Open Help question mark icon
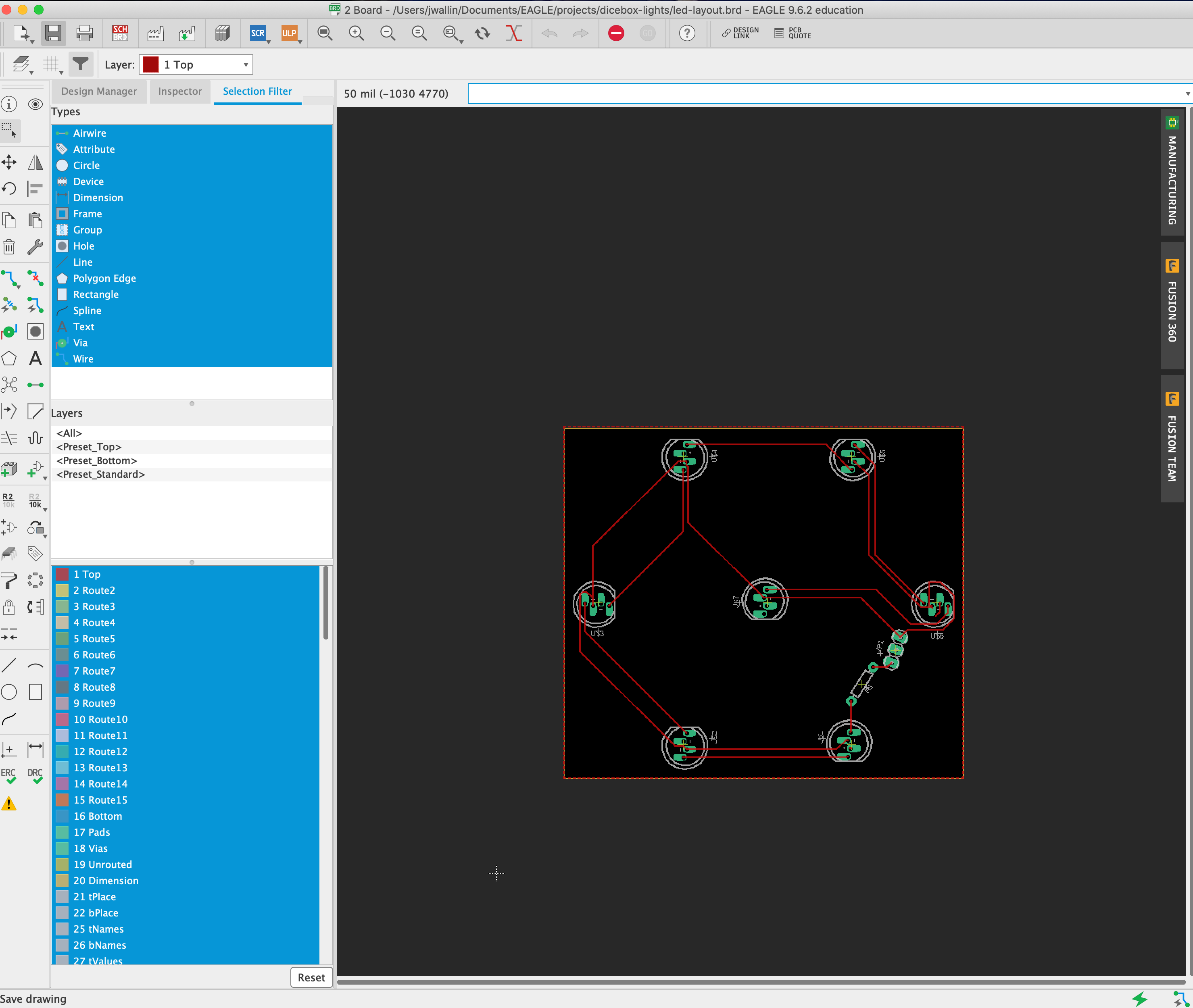The image size is (1193, 1008). pyautogui.click(x=687, y=33)
